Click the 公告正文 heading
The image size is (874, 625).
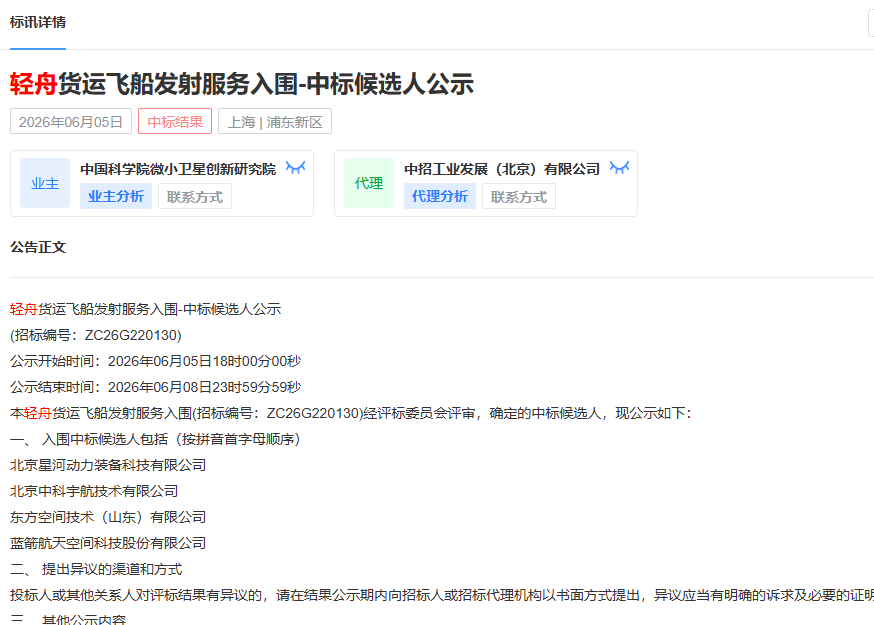click(38, 247)
